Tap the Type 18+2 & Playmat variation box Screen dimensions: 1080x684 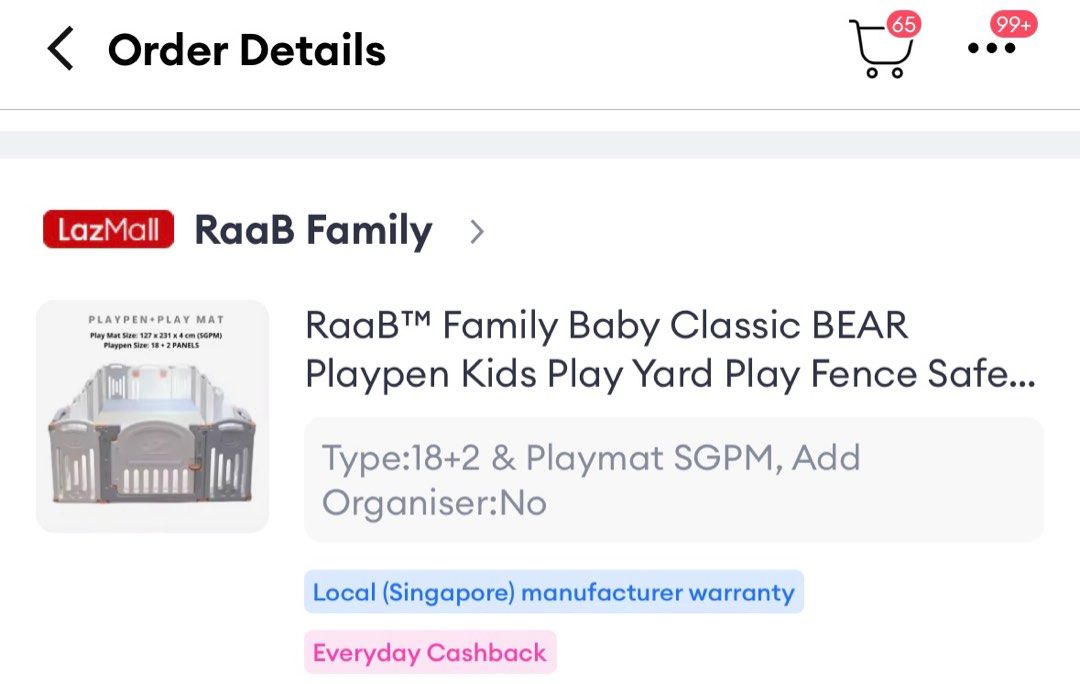pyautogui.click(x=674, y=479)
